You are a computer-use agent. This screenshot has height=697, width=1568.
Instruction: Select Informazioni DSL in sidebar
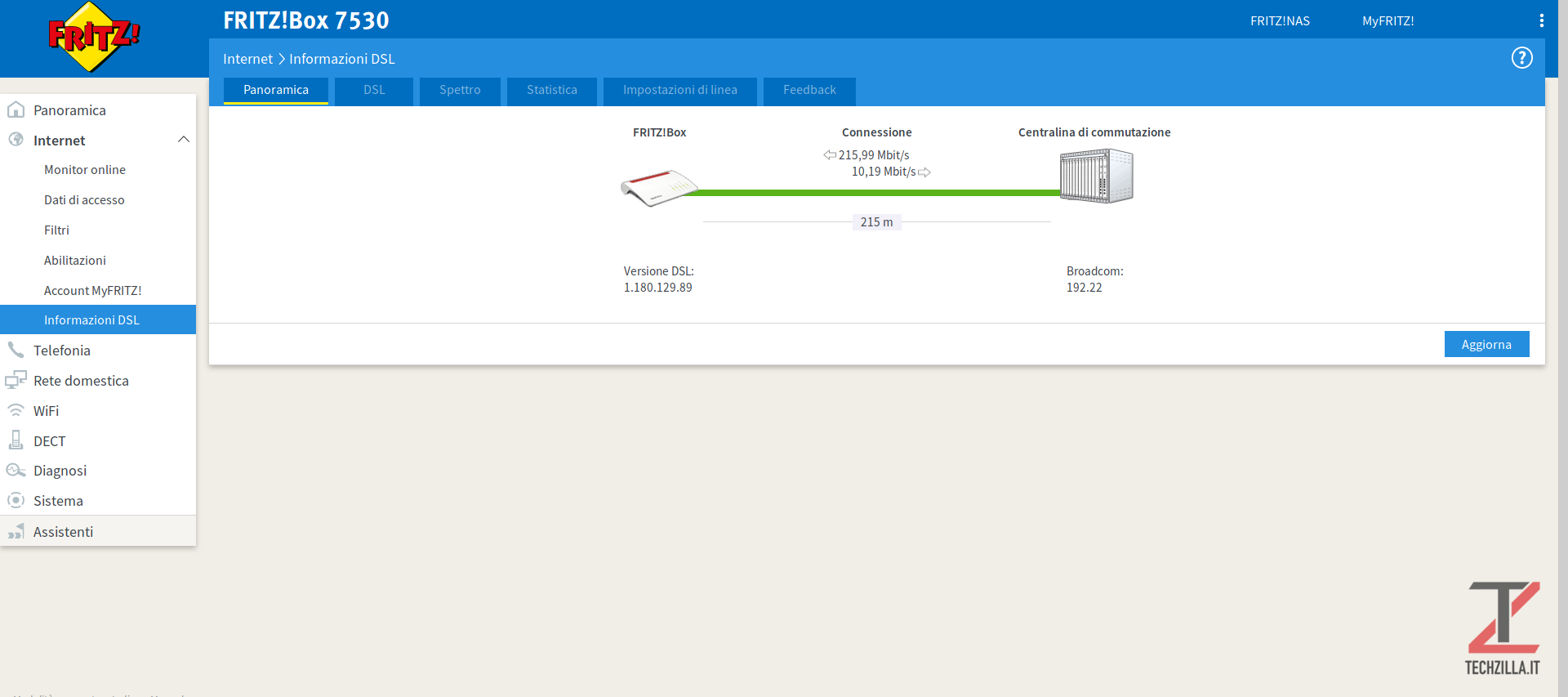[98, 319]
